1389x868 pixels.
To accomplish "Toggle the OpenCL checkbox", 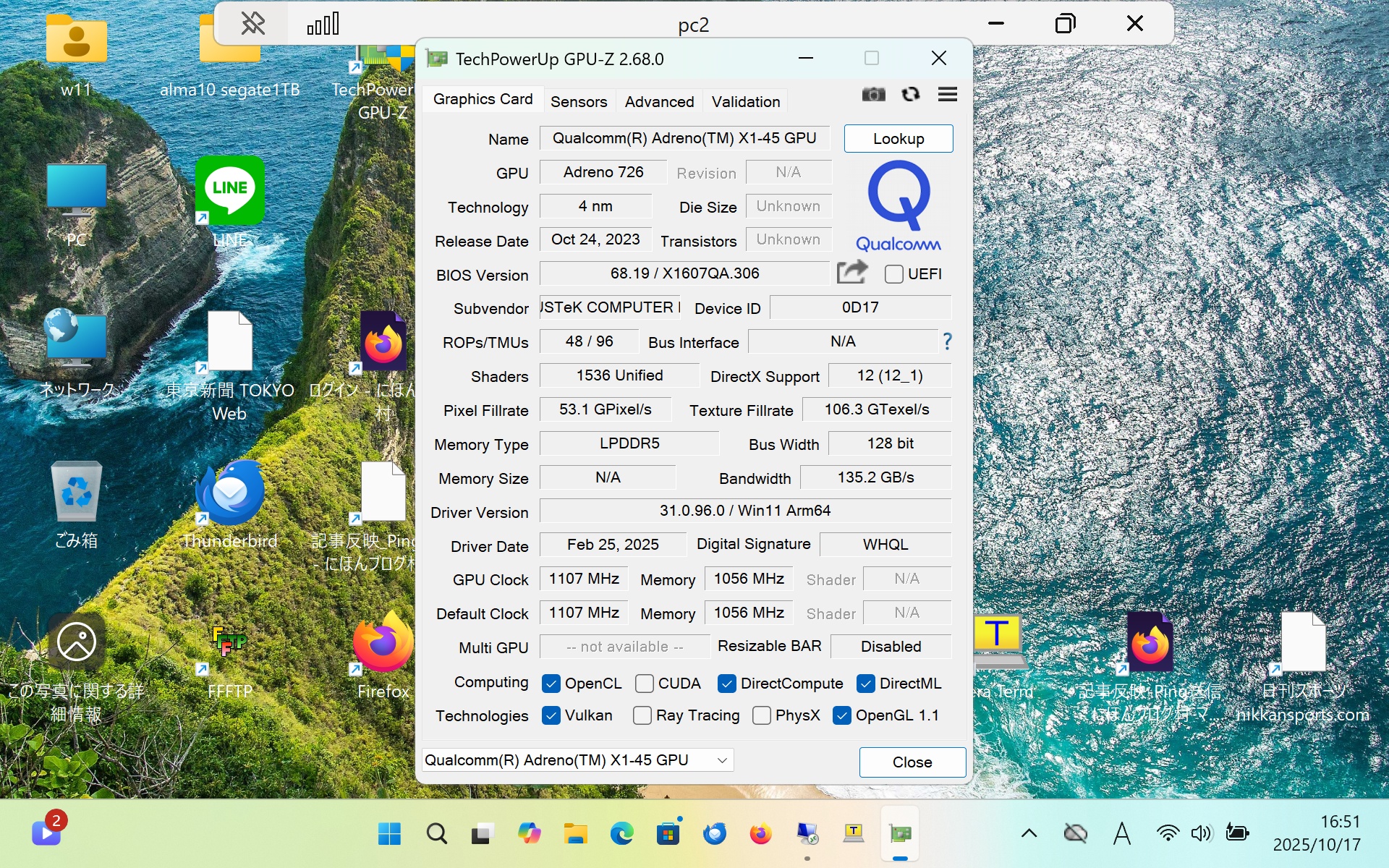I will [551, 684].
